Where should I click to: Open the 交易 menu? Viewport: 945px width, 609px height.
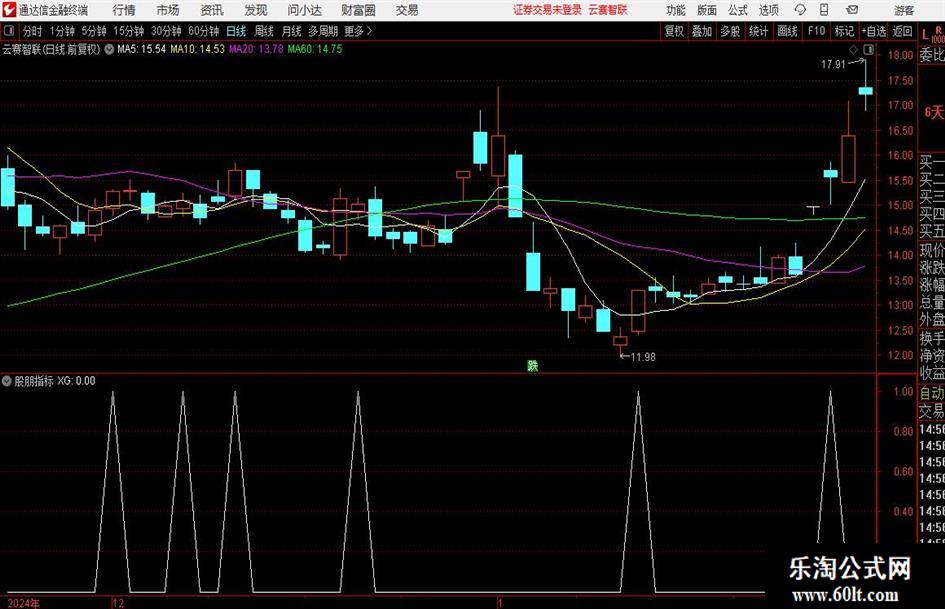point(407,10)
